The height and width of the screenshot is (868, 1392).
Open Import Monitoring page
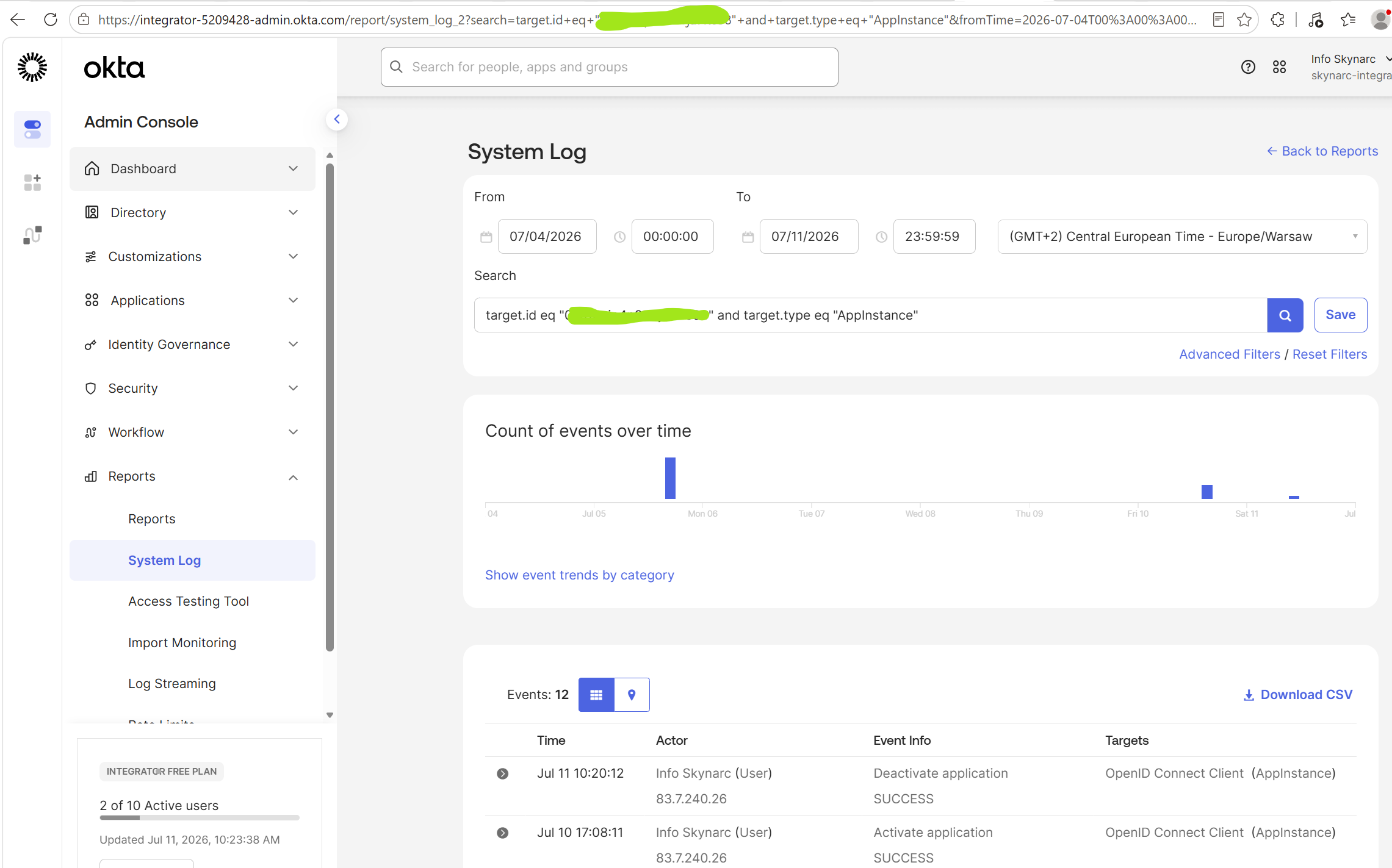[182, 643]
